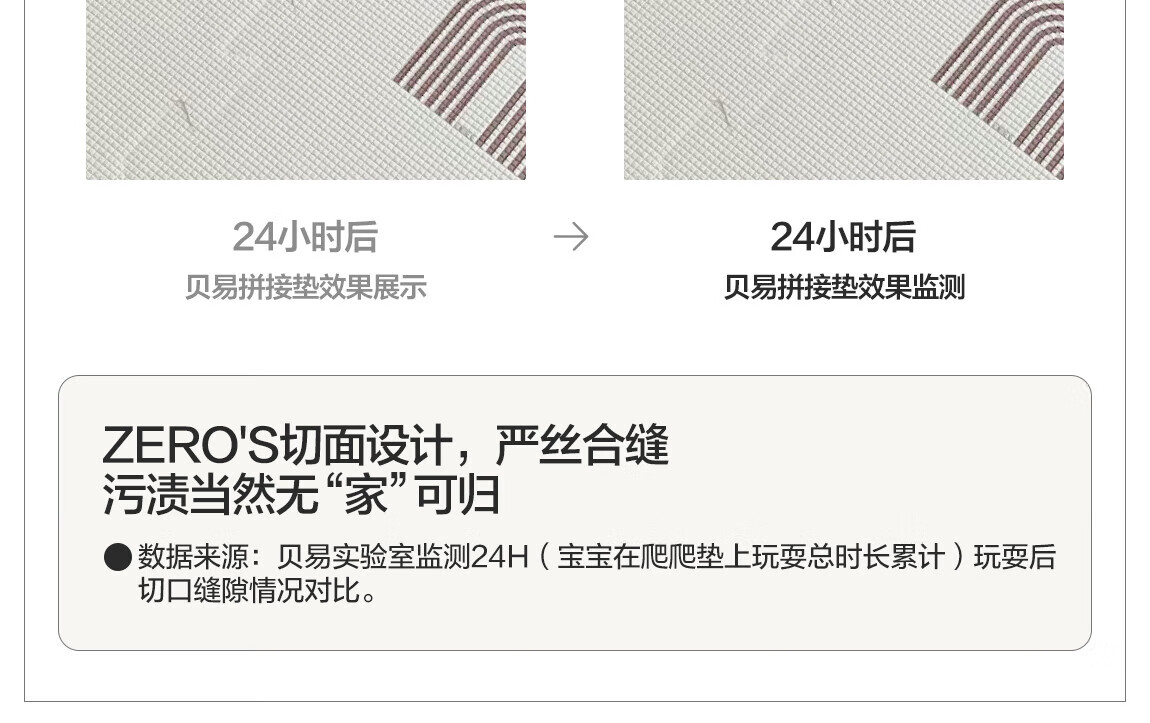
Task: Click the crease mark on left mat image
Action: click(x=184, y=112)
